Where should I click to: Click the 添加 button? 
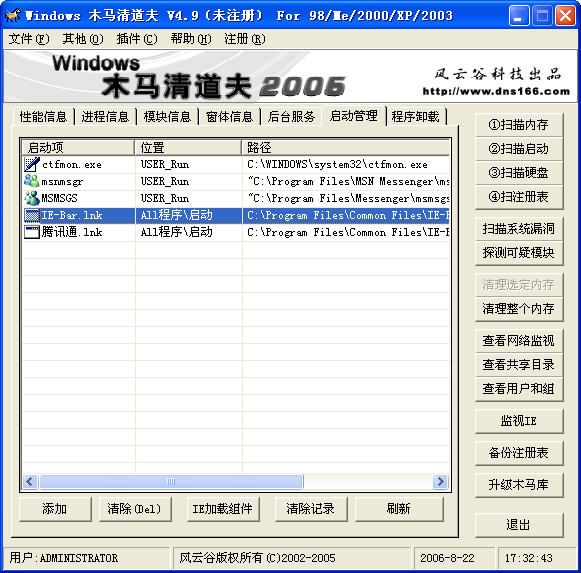point(55,509)
